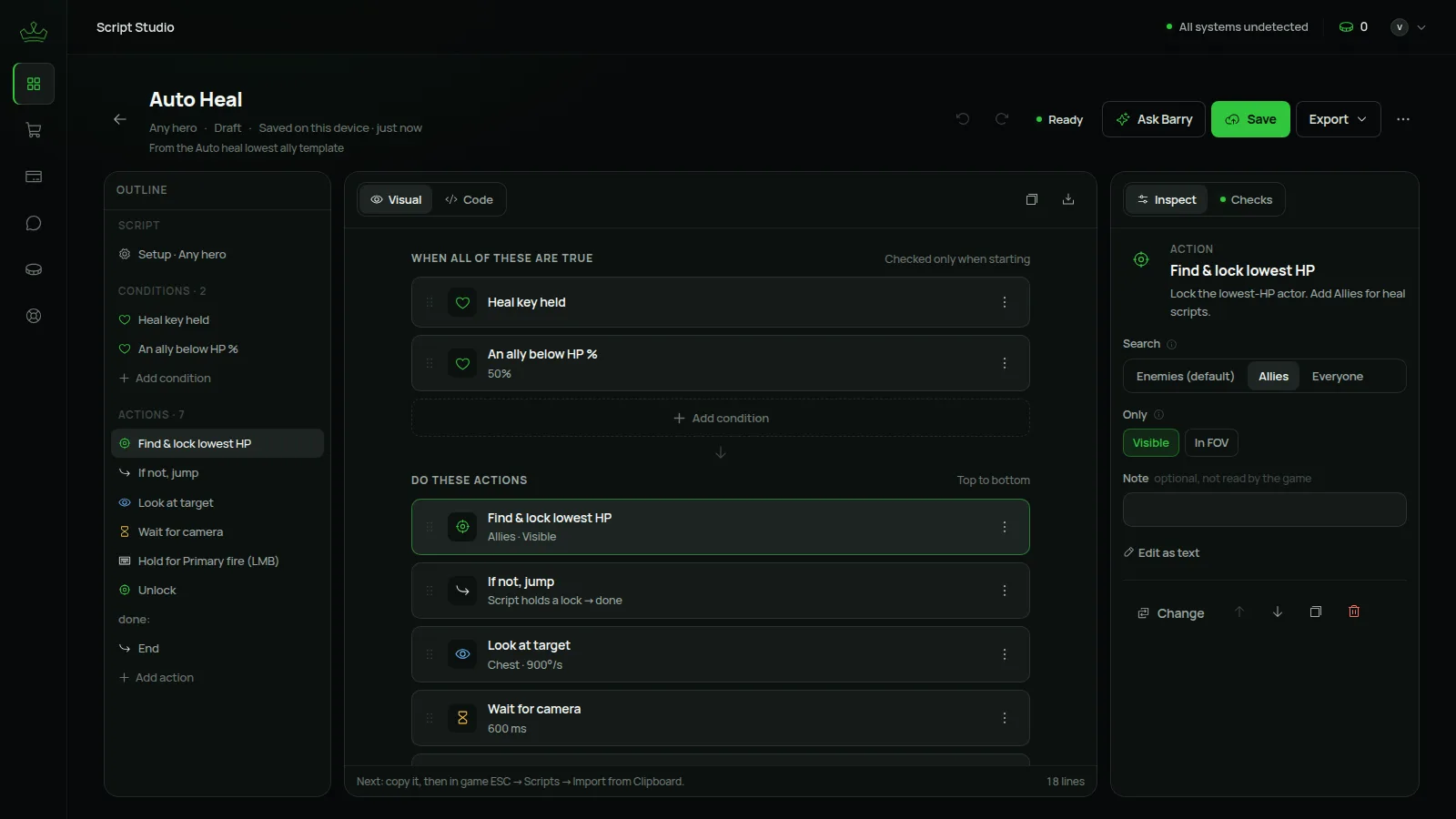Copy the script using the copy icon

(x=1032, y=199)
